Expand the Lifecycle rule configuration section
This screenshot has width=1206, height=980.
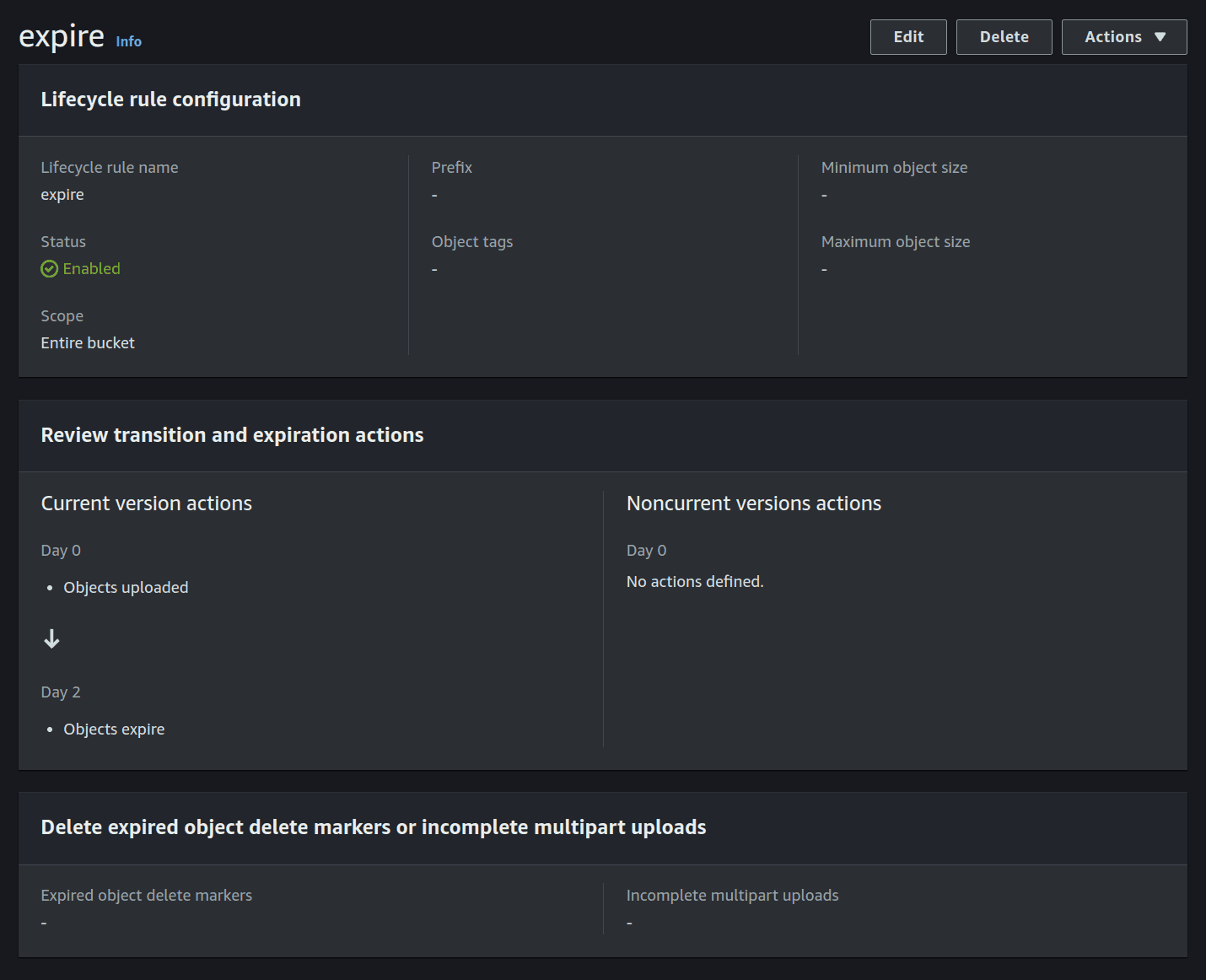171,100
